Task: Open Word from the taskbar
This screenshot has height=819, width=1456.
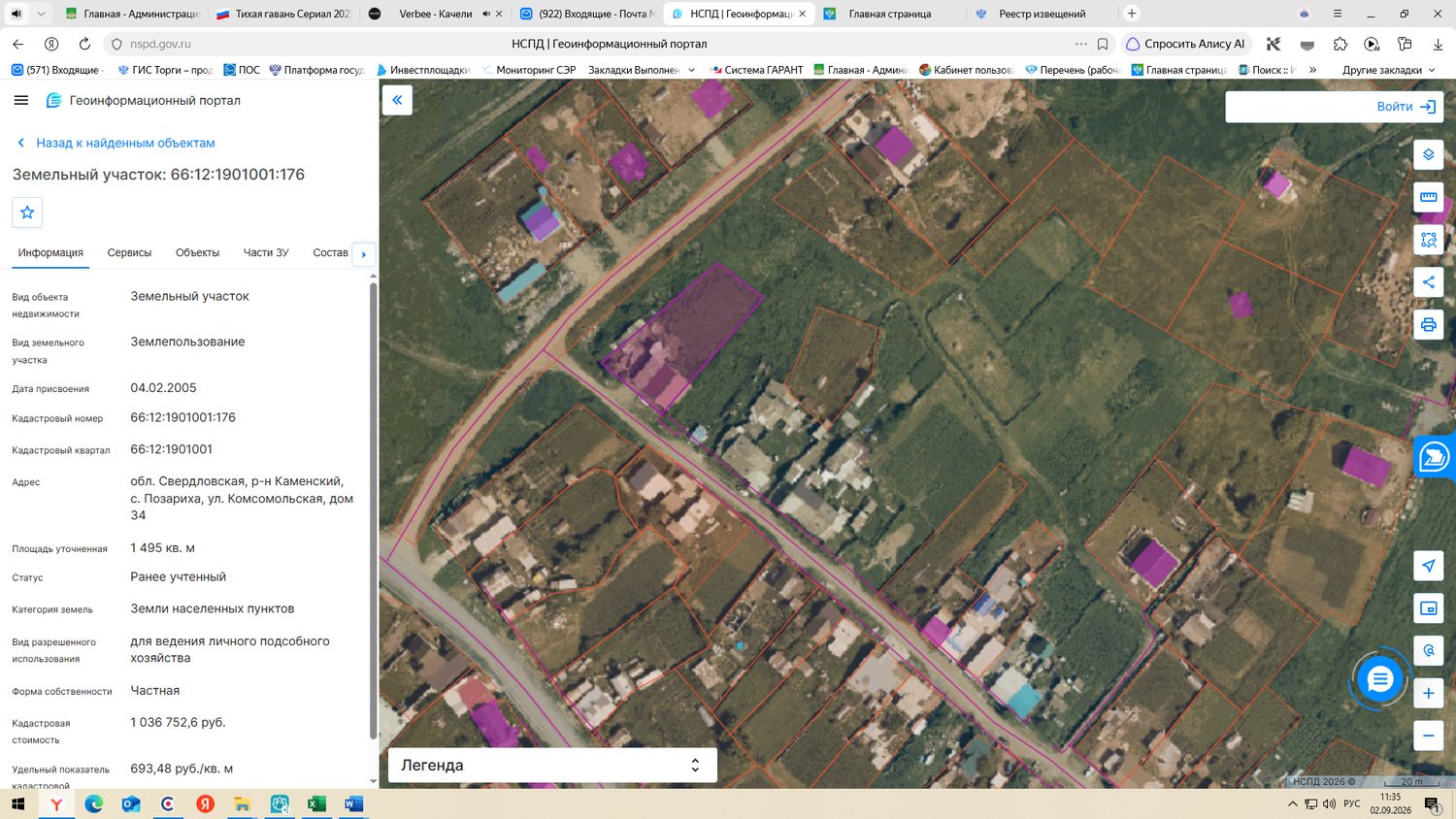Action: click(x=353, y=803)
